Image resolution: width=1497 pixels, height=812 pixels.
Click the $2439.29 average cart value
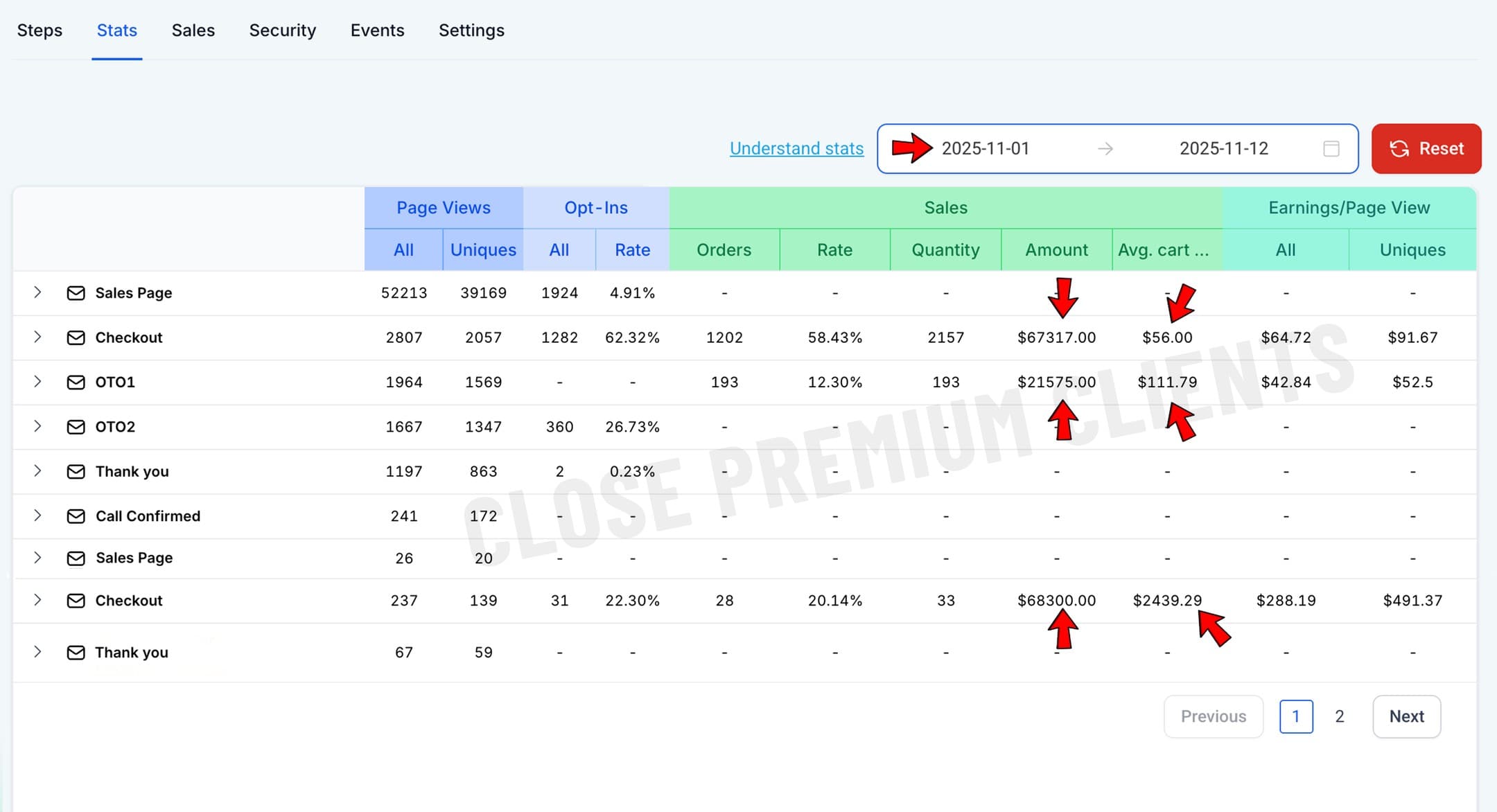point(1168,601)
